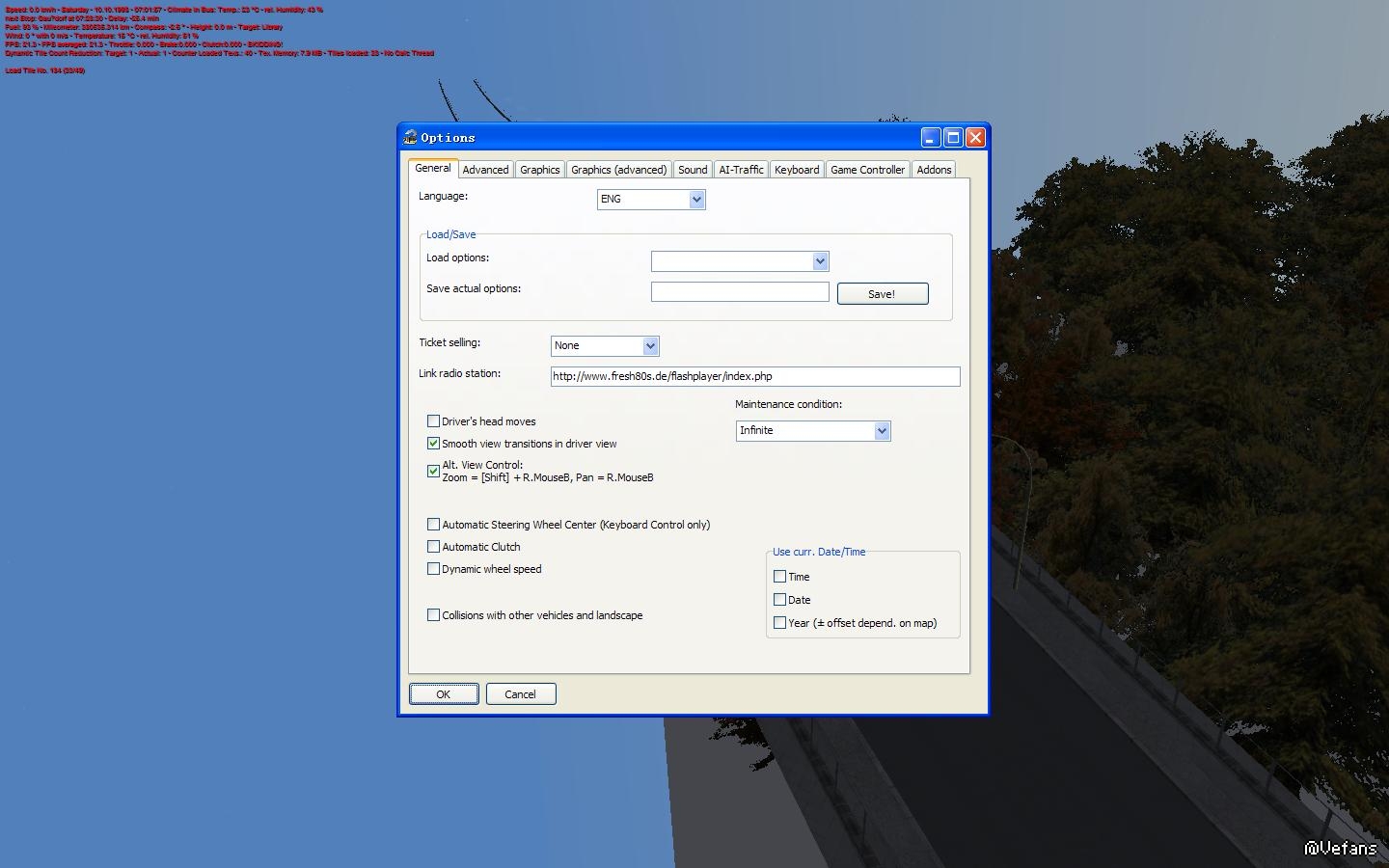Switch to the Graphics (advanced) tab
This screenshot has width=1389, height=868.
pos(618,170)
